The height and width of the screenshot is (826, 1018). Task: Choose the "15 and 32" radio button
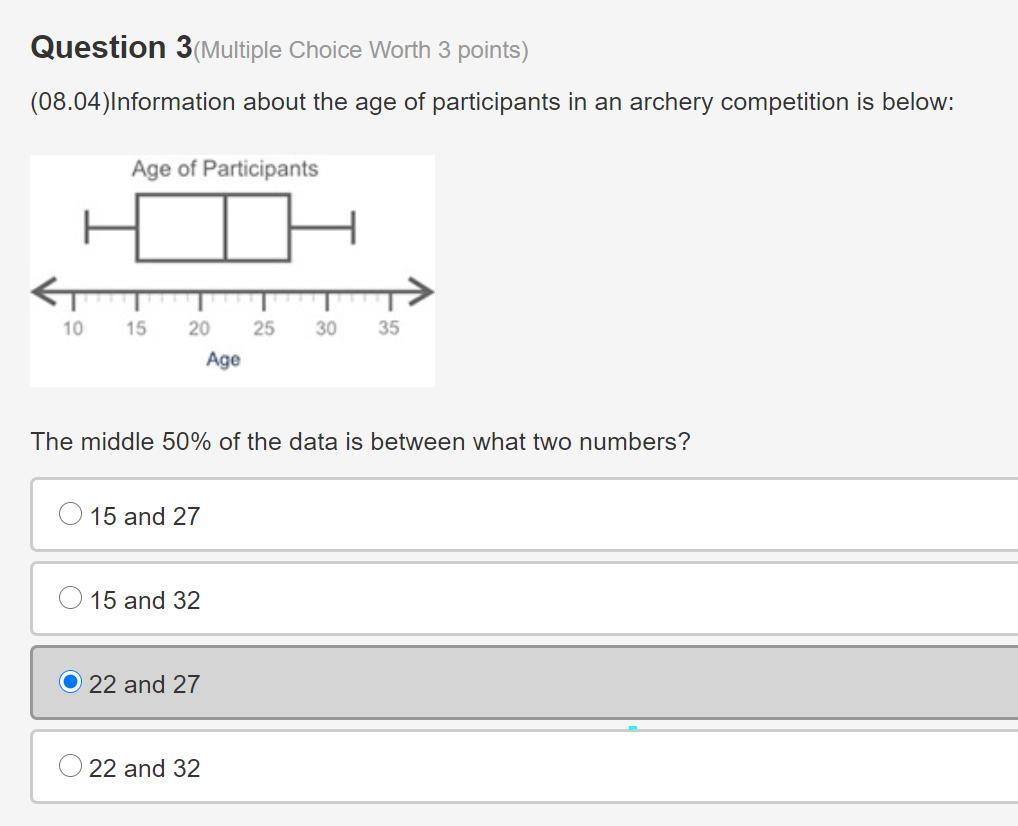coord(70,598)
